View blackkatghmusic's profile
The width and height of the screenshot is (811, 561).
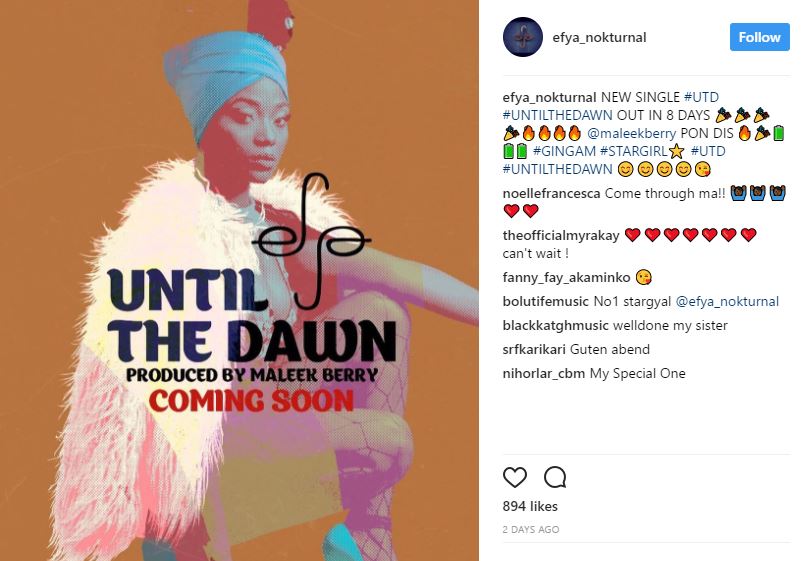point(555,325)
